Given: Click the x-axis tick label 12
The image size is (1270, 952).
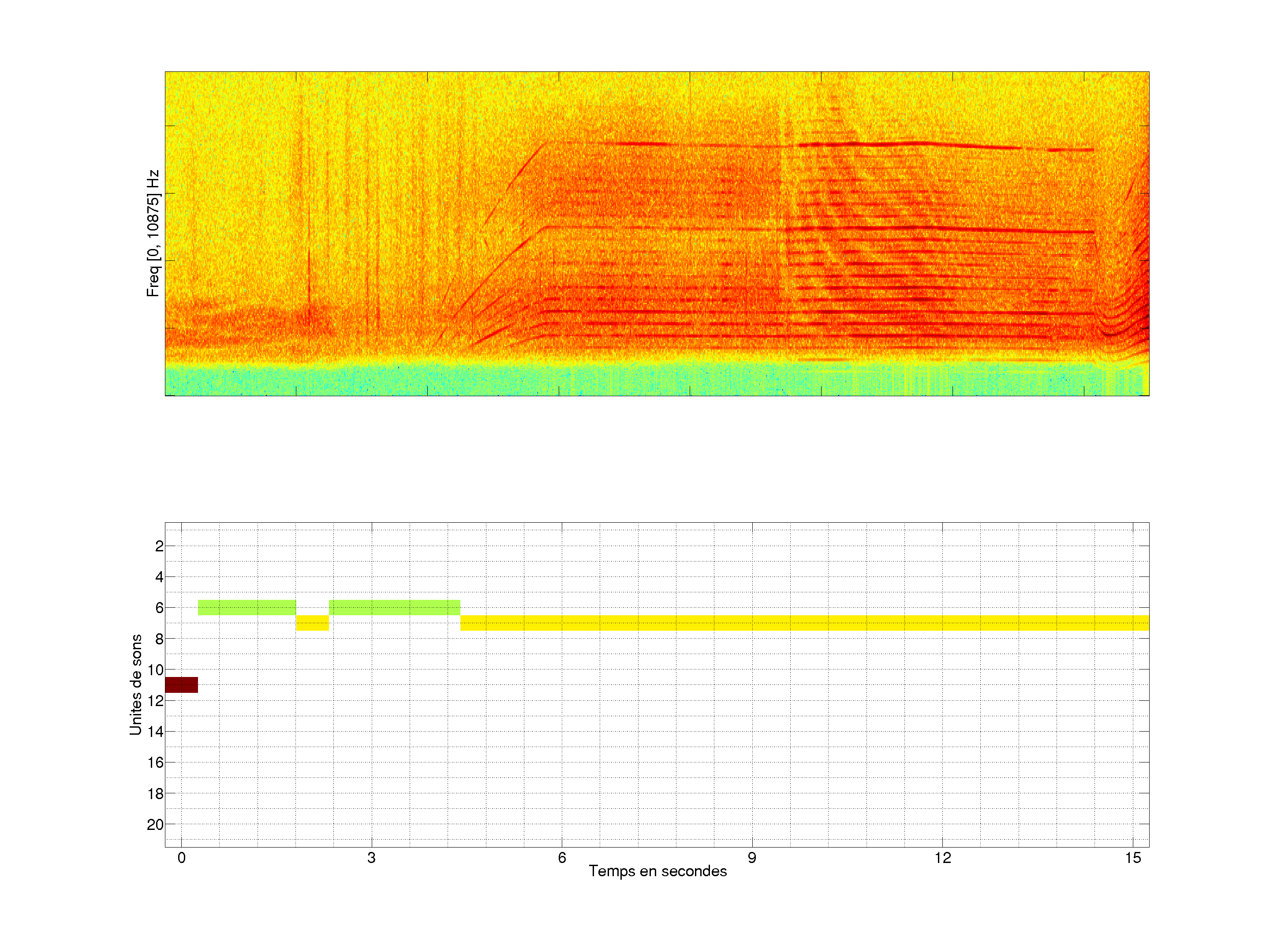Looking at the screenshot, I should (x=942, y=858).
